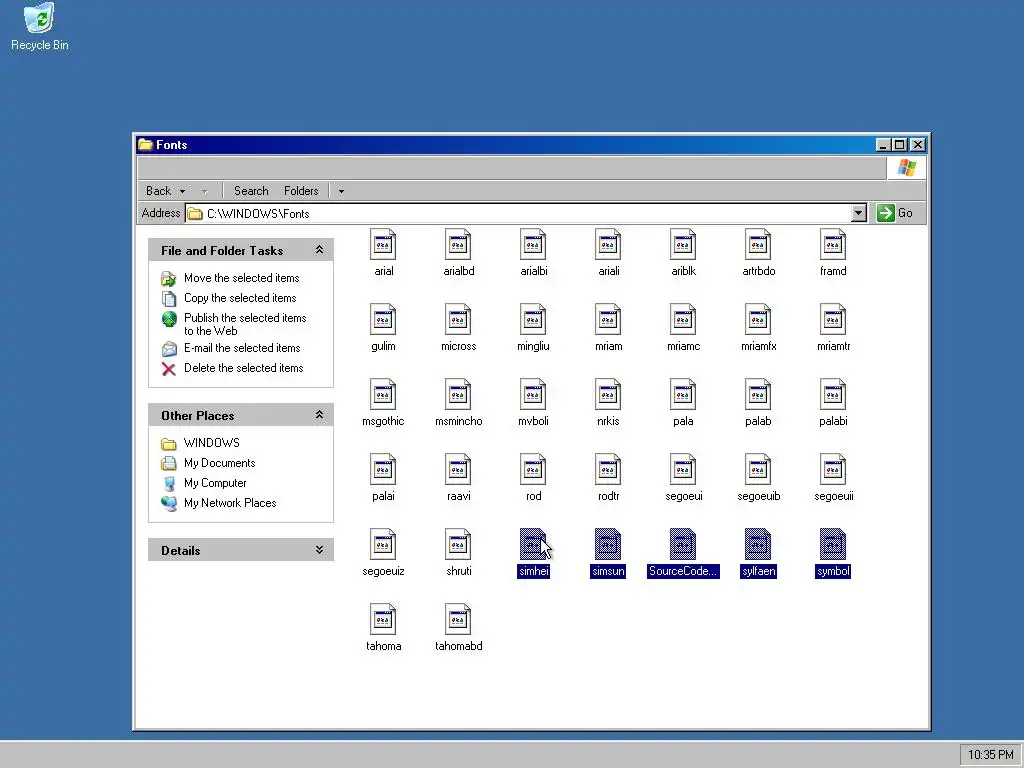Click the raavi font icon
Viewport: 1024px width, 768px height.
tap(458, 470)
